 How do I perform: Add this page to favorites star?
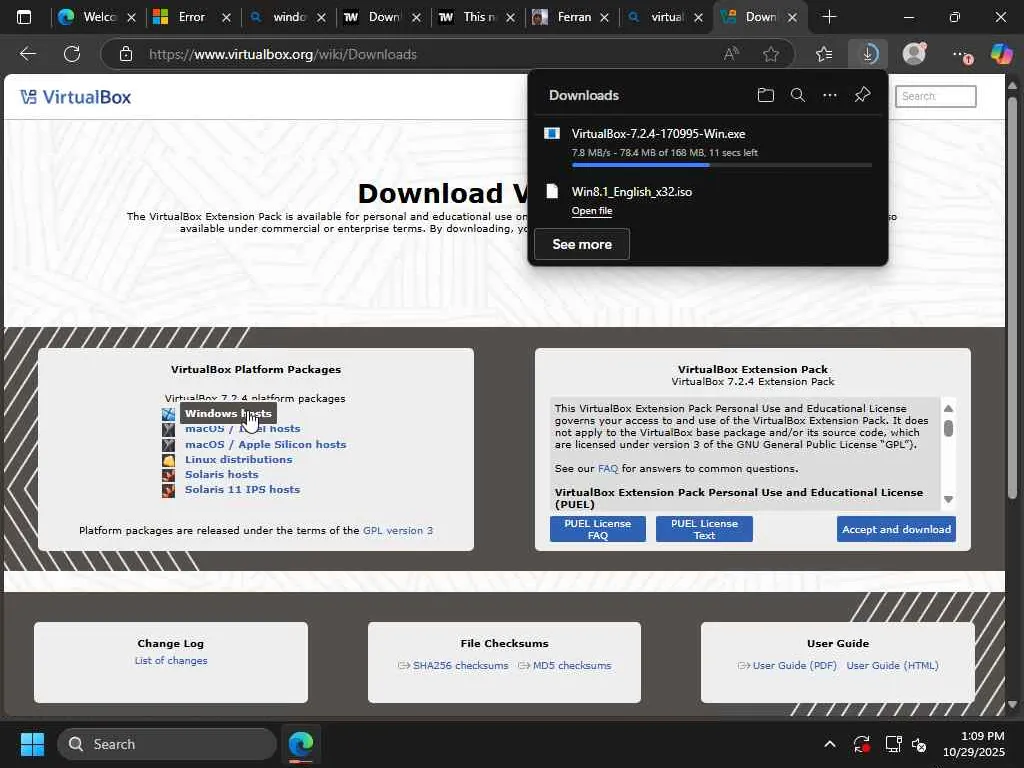(771, 54)
